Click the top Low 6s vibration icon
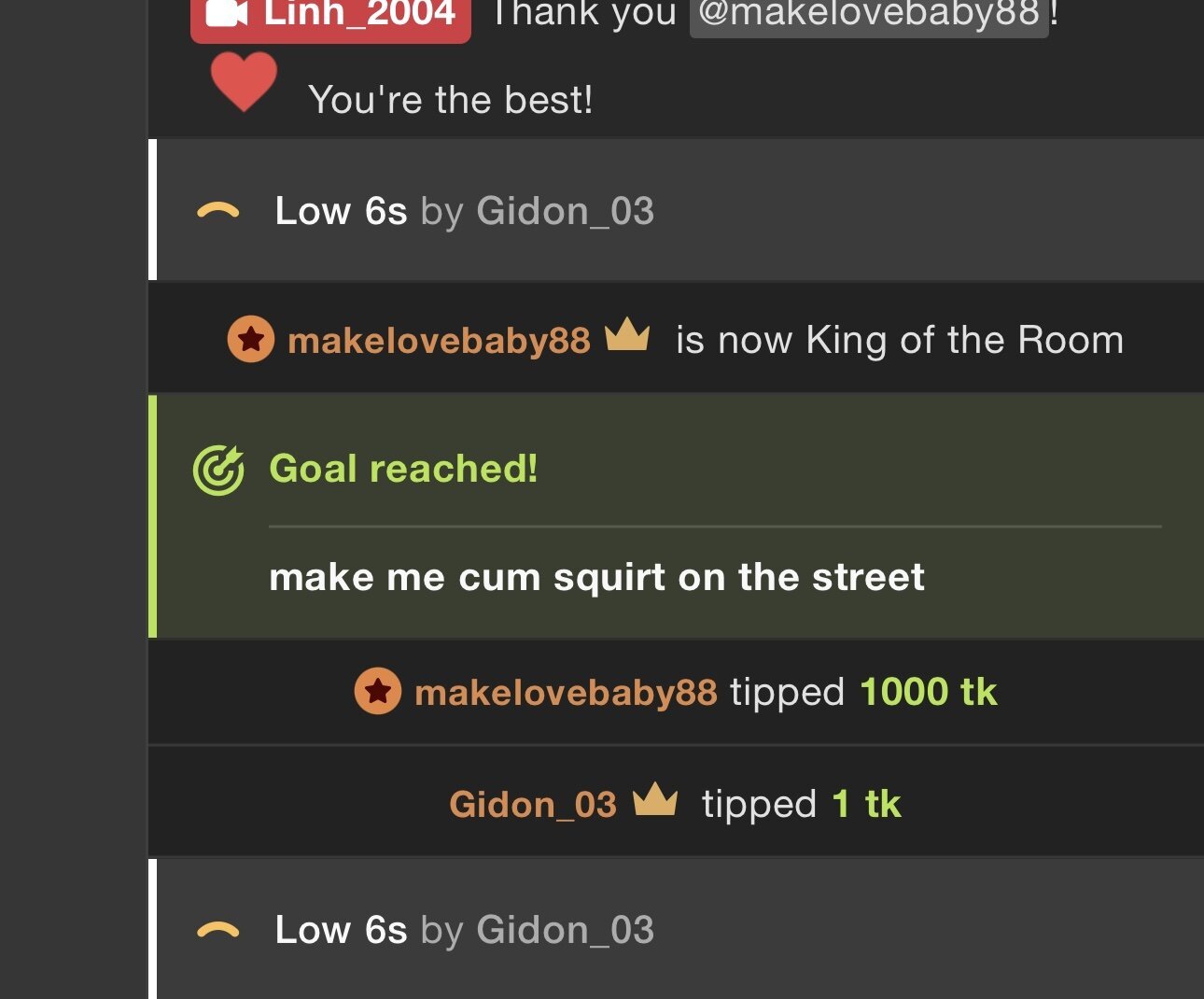The image size is (1204, 999). pyautogui.click(x=218, y=213)
